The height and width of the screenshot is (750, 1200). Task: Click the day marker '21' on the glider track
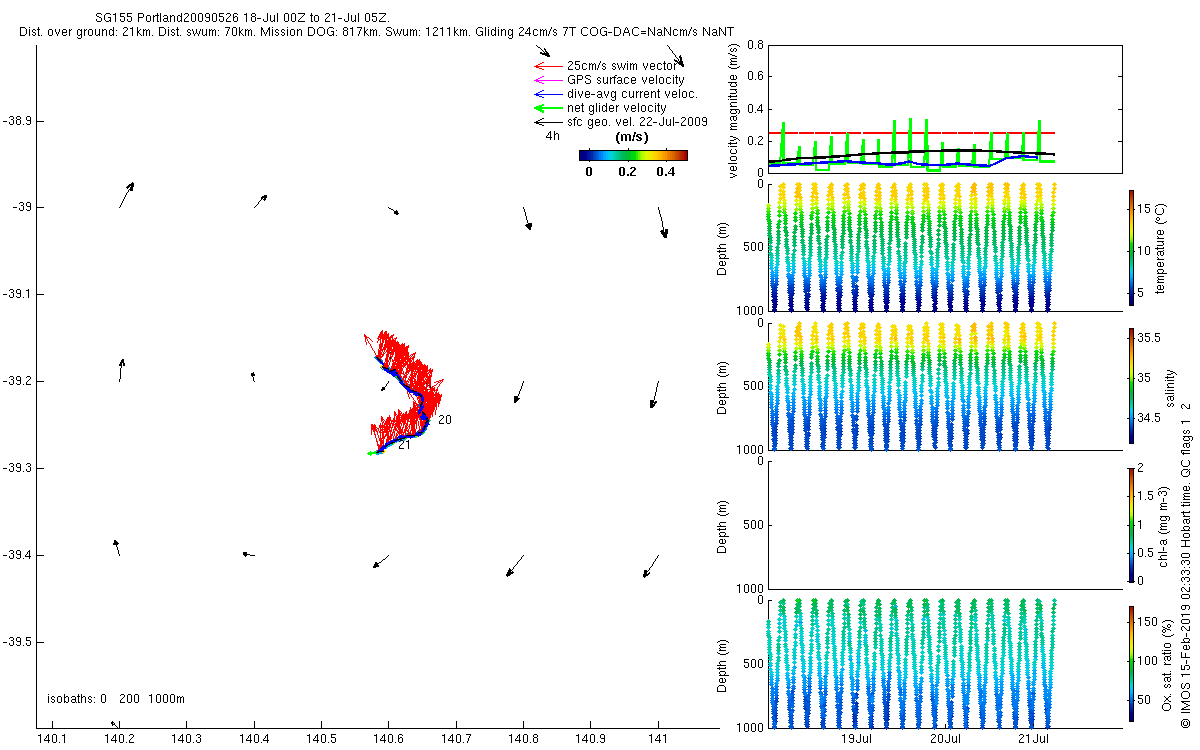click(405, 445)
